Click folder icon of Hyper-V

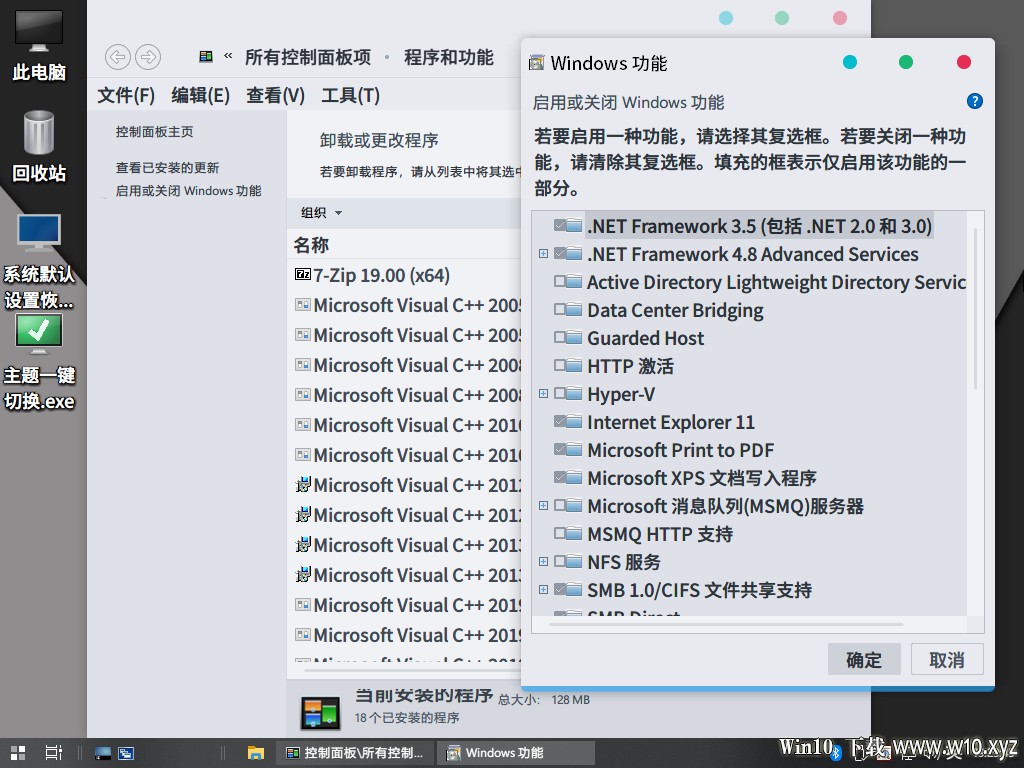pos(574,394)
